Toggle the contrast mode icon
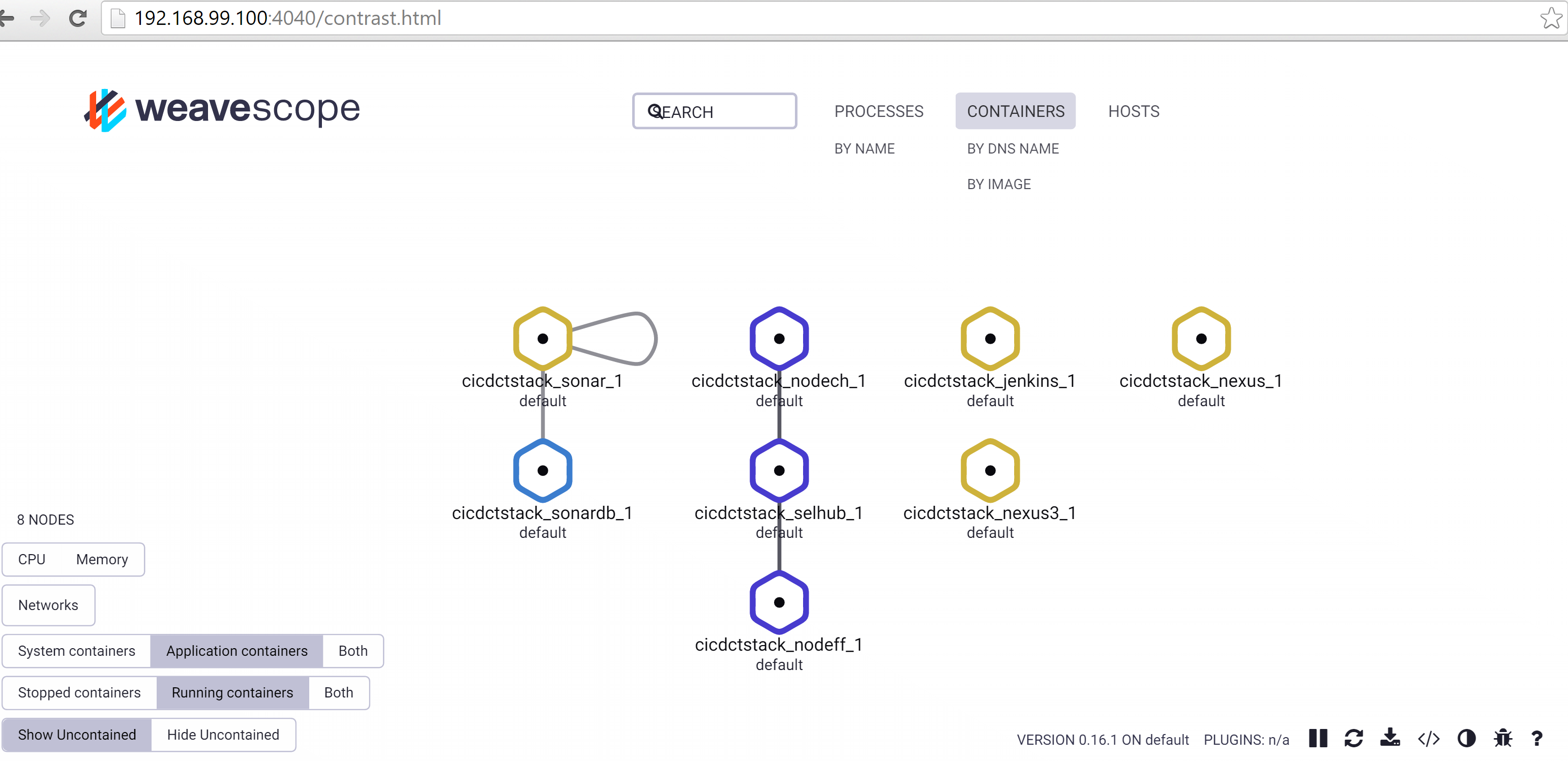This screenshot has width=1568, height=761. pyautogui.click(x=1466, y=739)
